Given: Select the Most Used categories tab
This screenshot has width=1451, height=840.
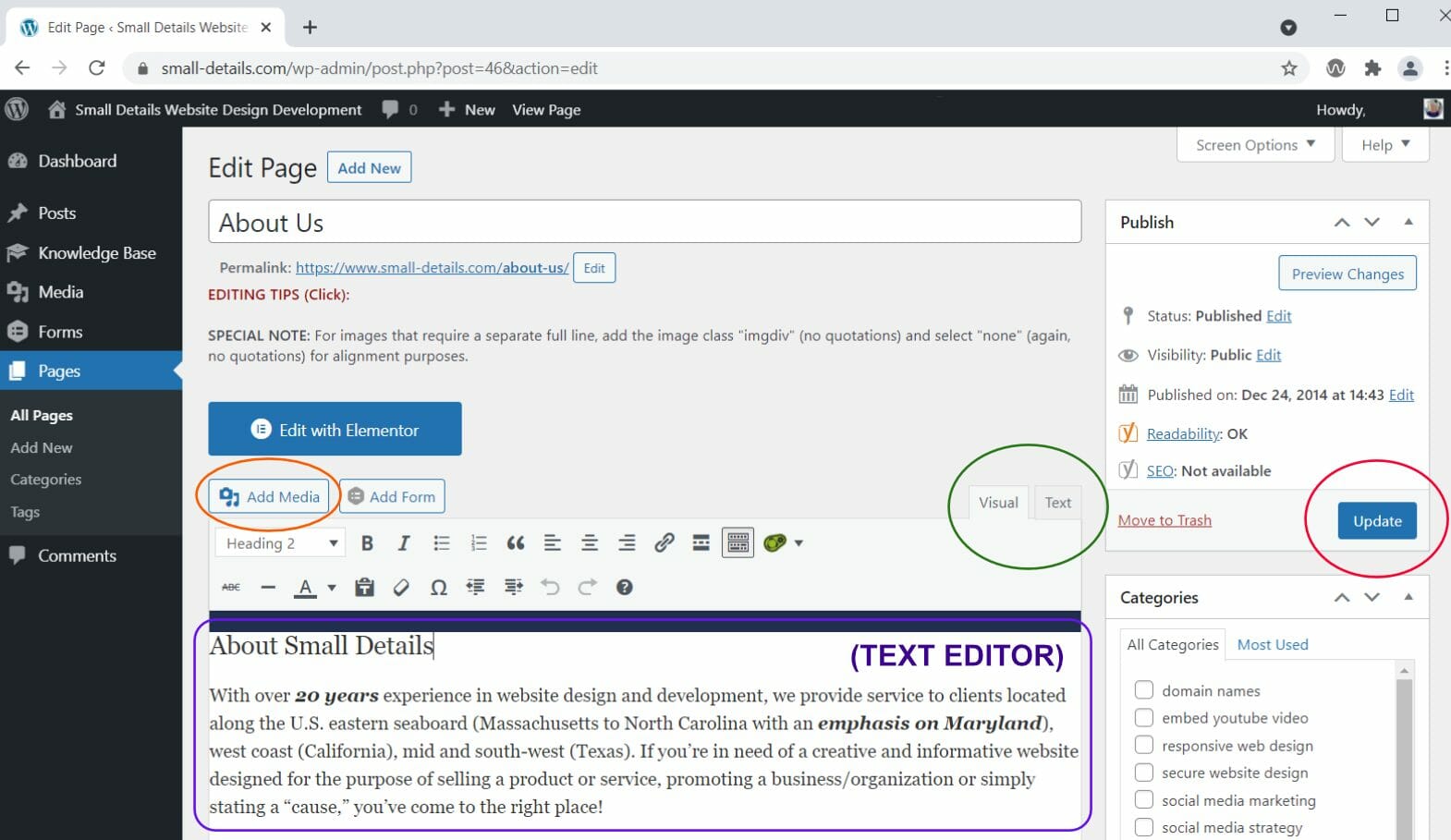Looking at the screenshot, I should [x=1272, y=645].
